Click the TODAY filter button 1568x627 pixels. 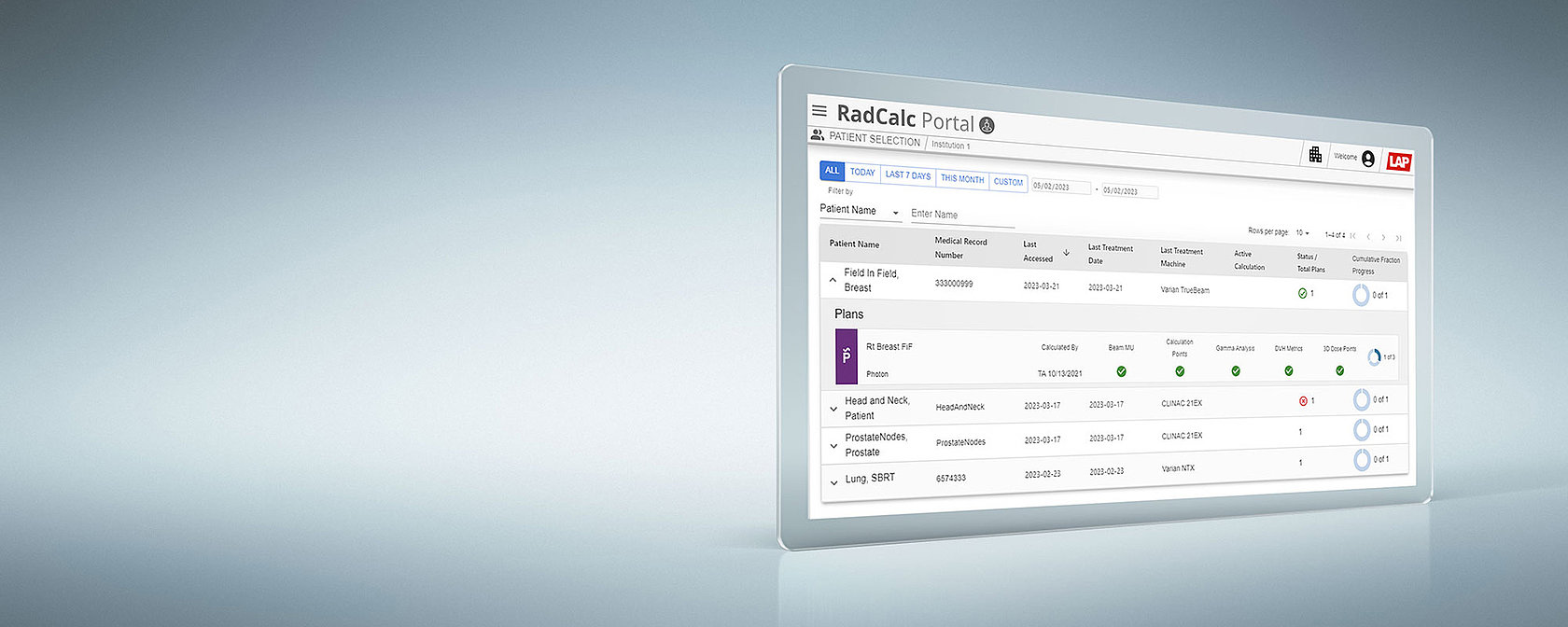tap(862, 173)
